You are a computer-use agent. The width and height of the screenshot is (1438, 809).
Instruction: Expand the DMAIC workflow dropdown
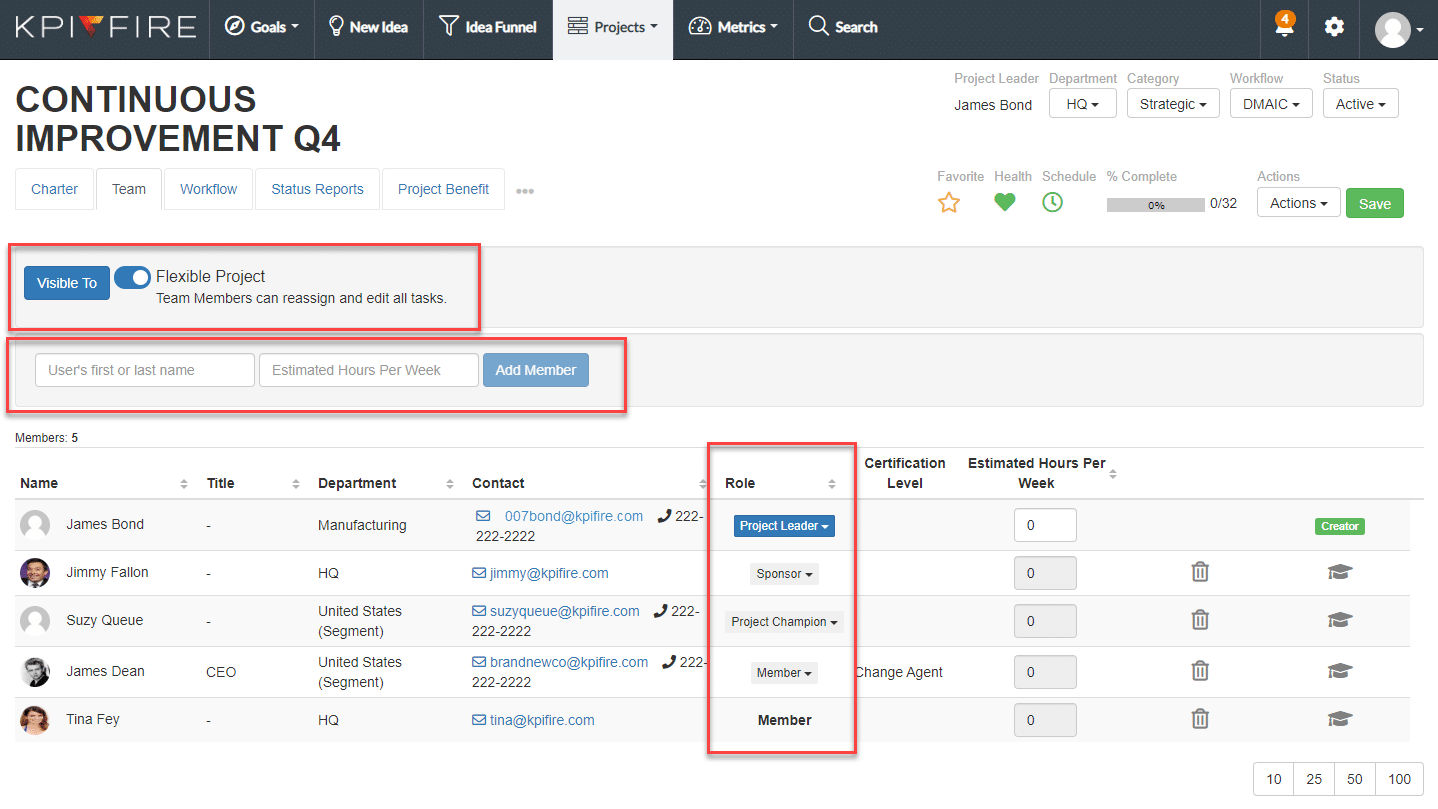[1270, 104]
